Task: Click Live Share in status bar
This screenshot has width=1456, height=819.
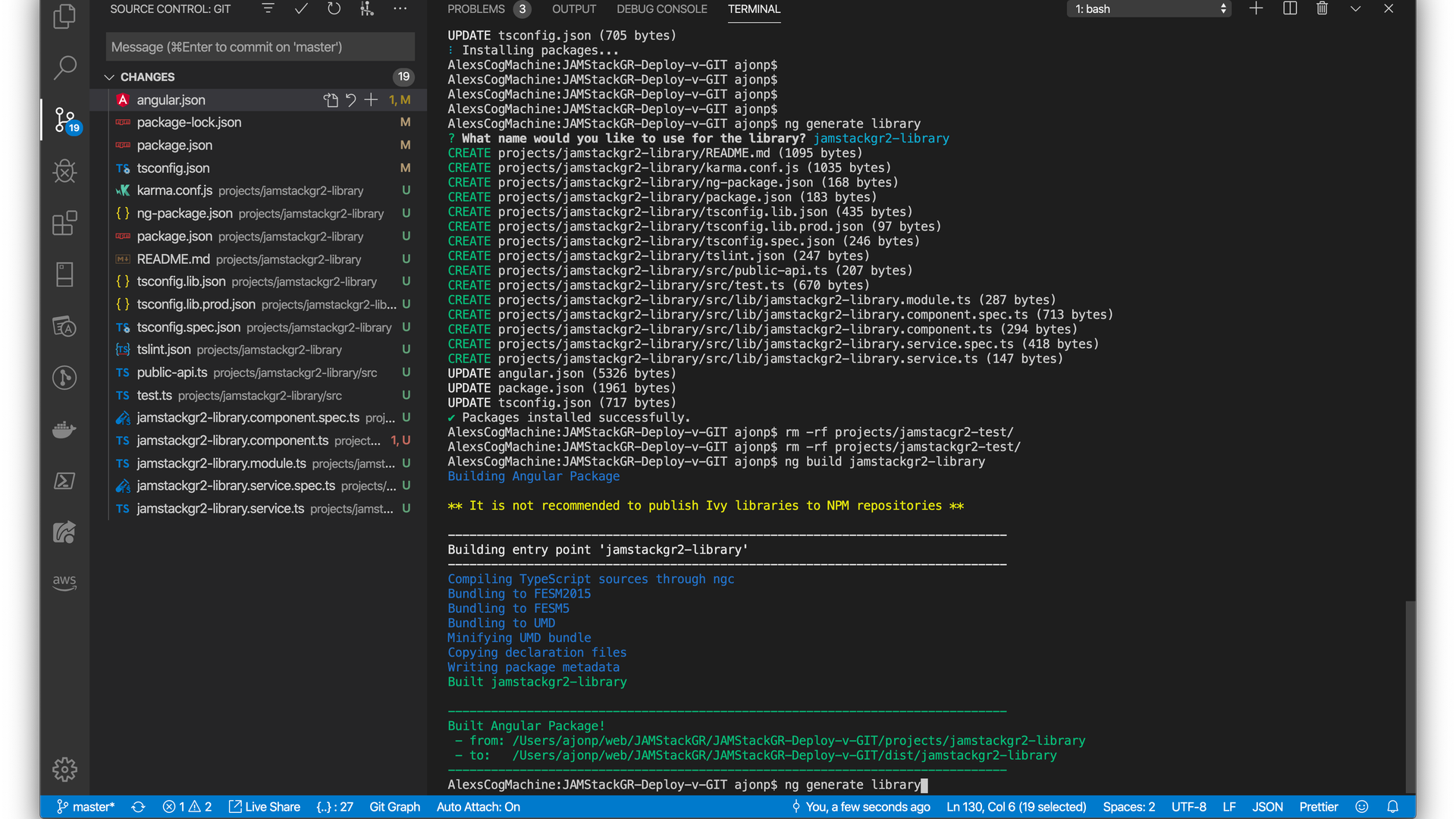Action: (x=265, y=807)
